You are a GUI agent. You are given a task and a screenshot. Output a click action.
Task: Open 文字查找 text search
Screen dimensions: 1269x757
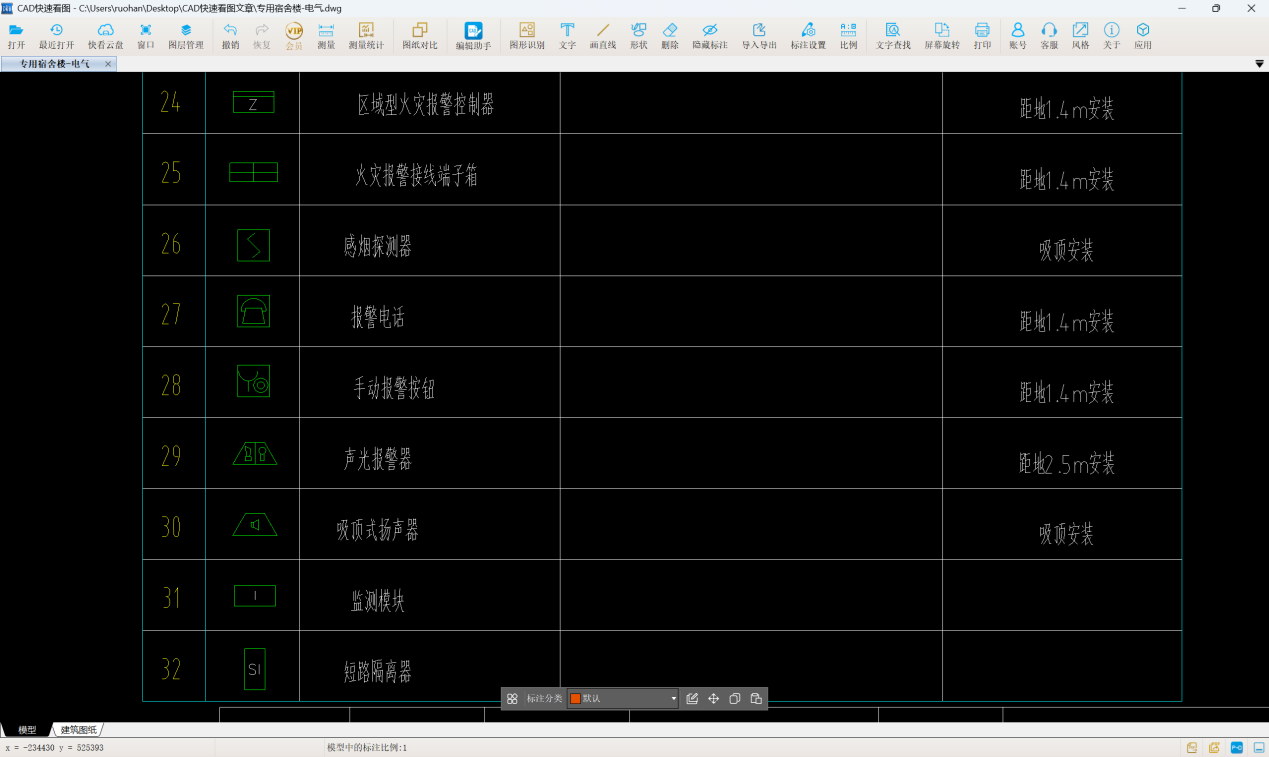893,36
